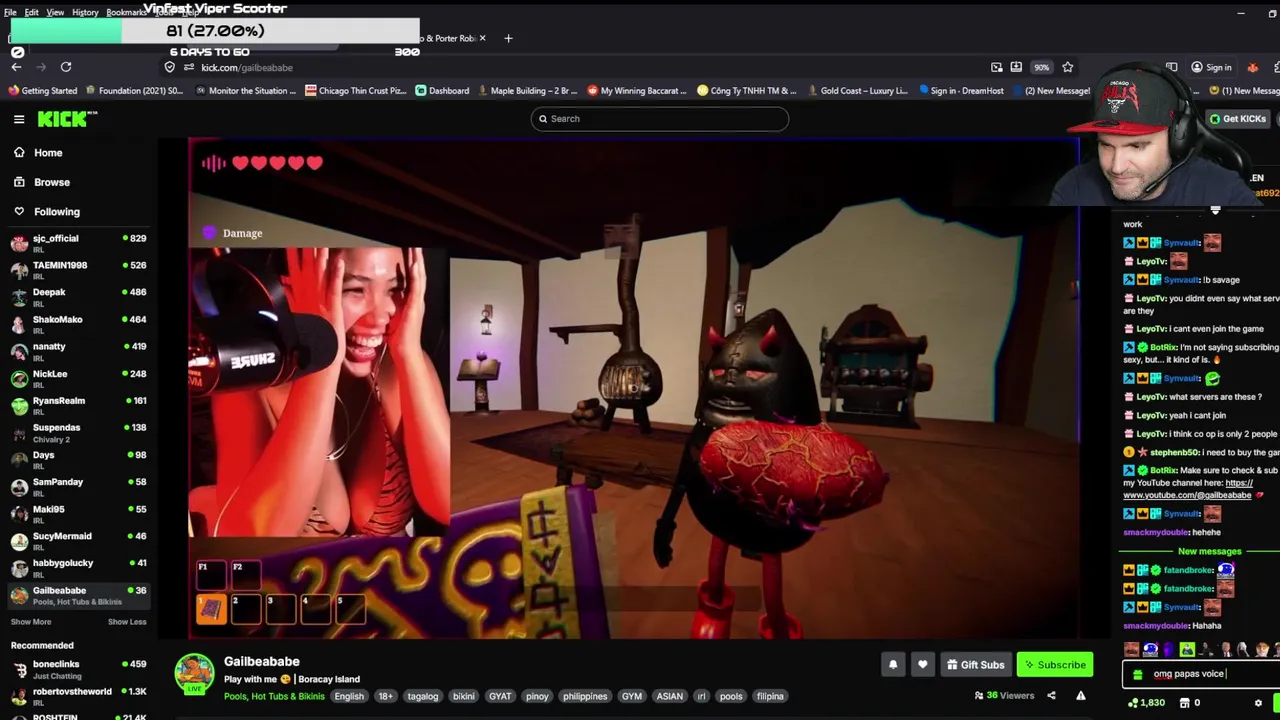
Task: Open nanatty channel in sidebar
Action: click(78, 351)
